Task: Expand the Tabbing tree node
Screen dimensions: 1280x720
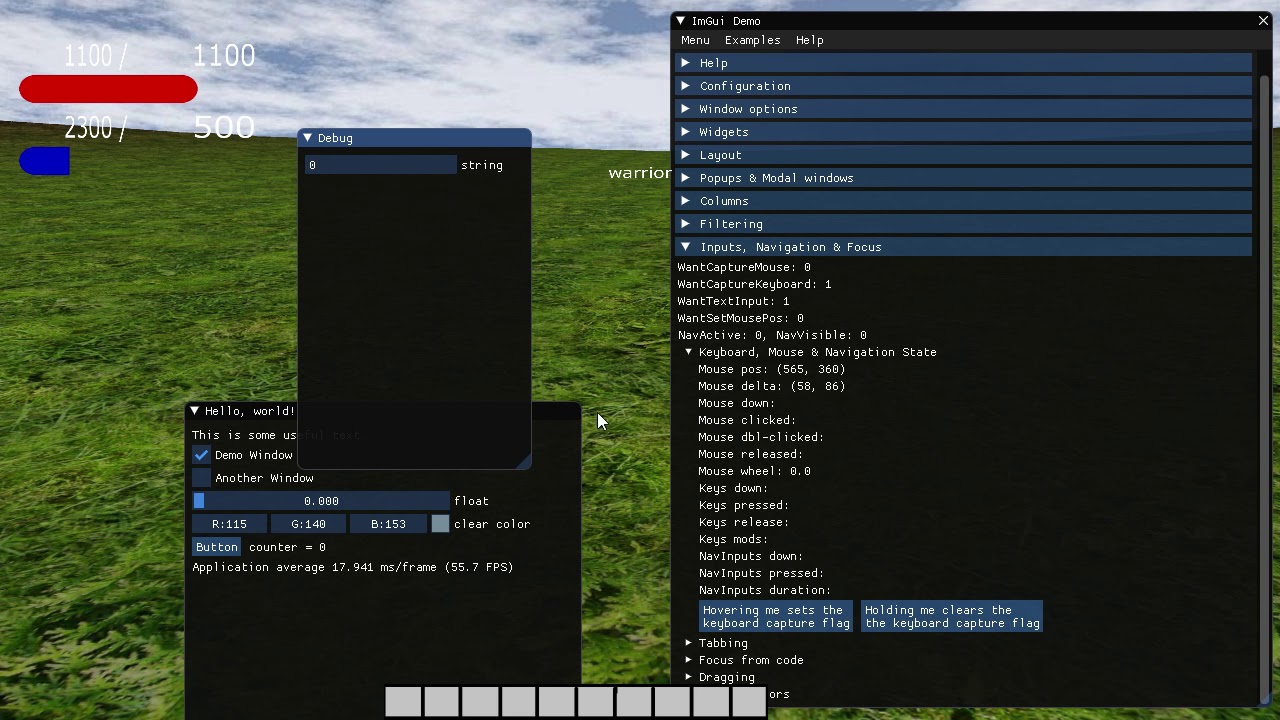Action: click(716, 643)
